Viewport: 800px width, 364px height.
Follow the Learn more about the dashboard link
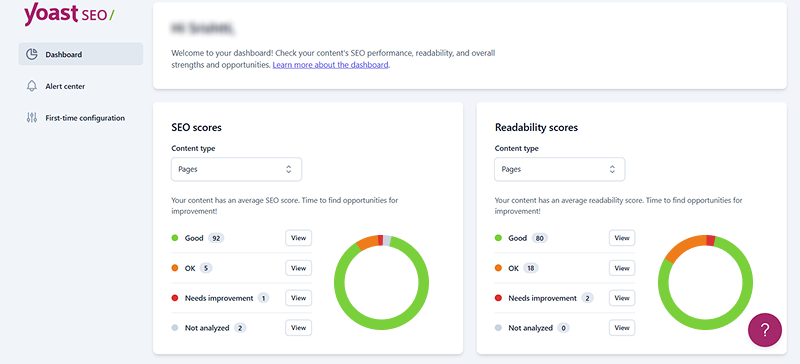point(331,65)
